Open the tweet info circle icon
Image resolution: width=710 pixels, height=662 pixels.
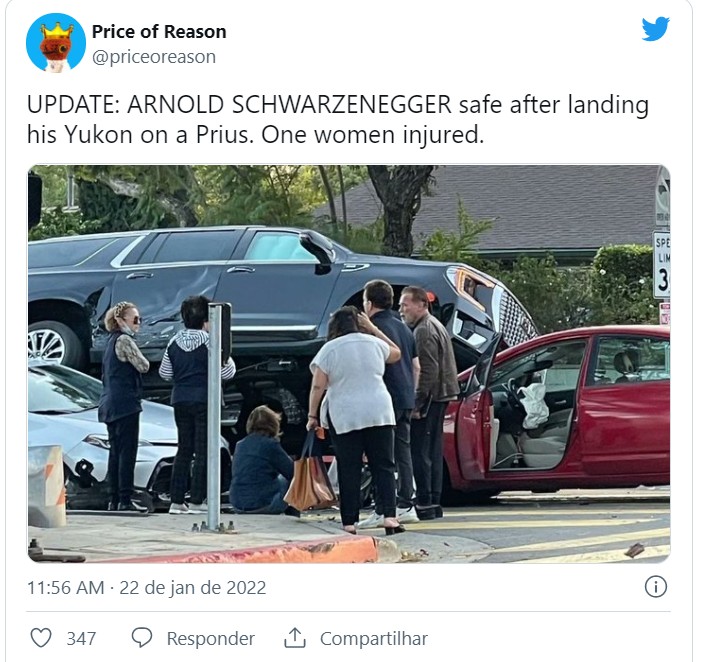click(x=655, y=587)
